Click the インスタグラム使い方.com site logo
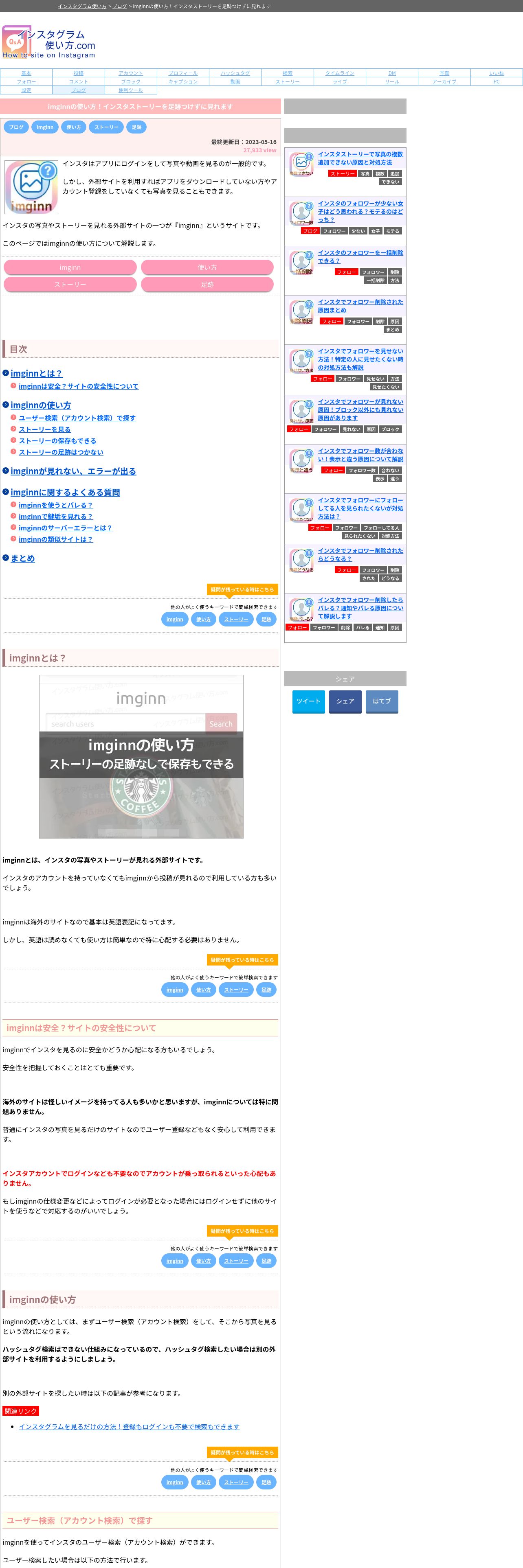The image size is (523, 1568). pos(49,42)
